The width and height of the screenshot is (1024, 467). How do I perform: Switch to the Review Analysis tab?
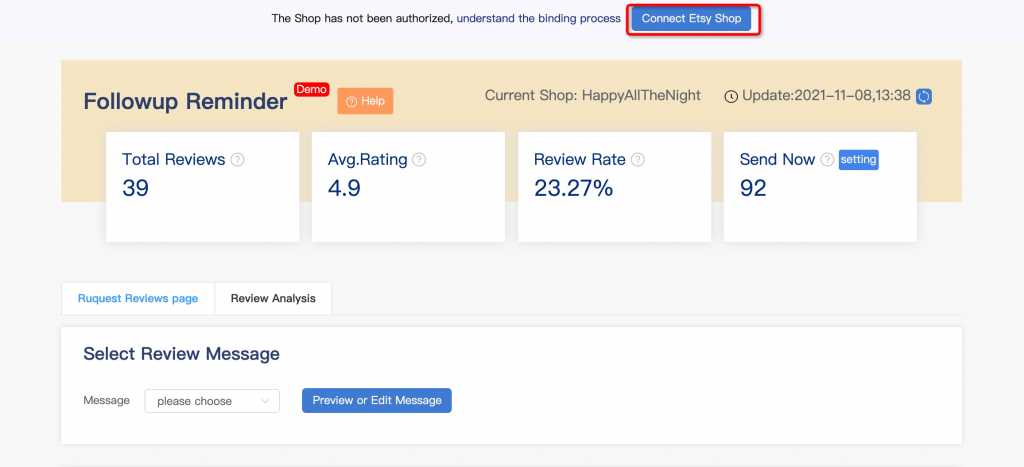pos(273,298)
